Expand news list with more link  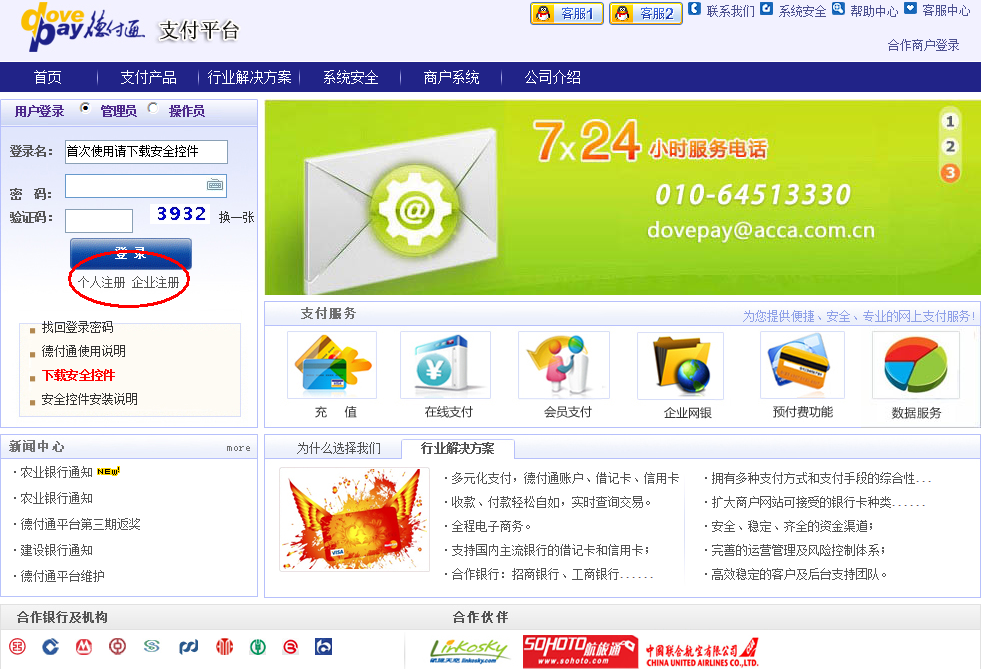(238, 448)
